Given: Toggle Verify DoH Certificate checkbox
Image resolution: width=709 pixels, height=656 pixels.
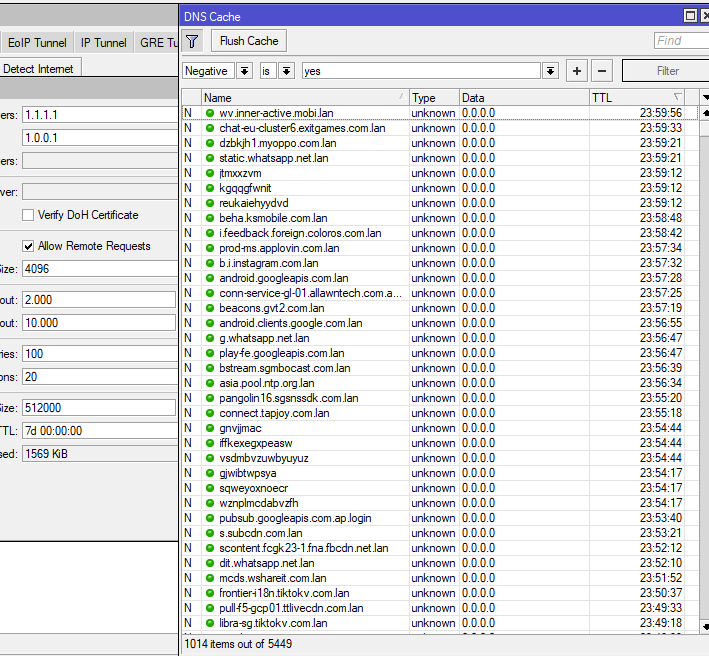Looking at the screenshot, I should [28, 215].
